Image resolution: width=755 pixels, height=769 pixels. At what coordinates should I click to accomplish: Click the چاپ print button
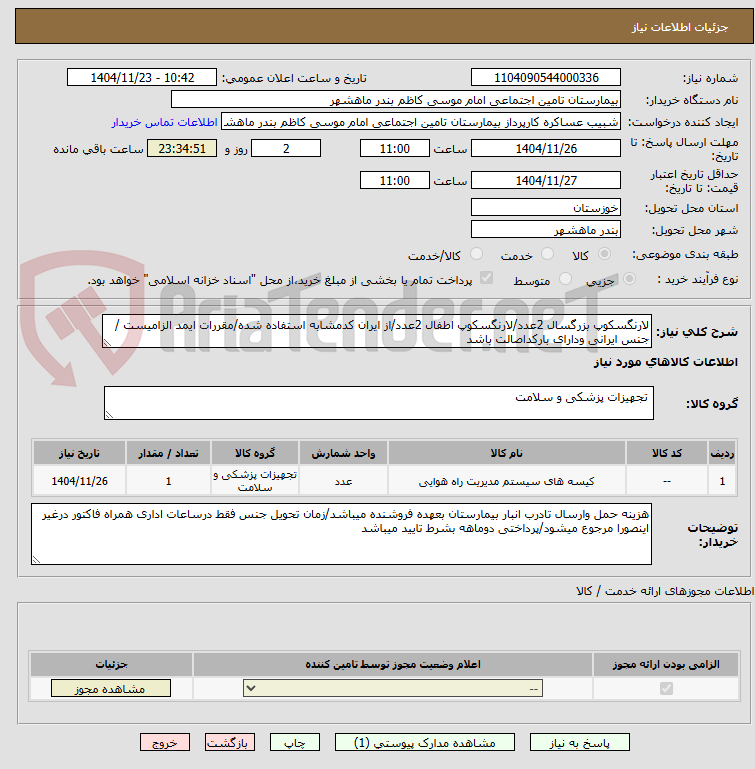tap(295, 743)
